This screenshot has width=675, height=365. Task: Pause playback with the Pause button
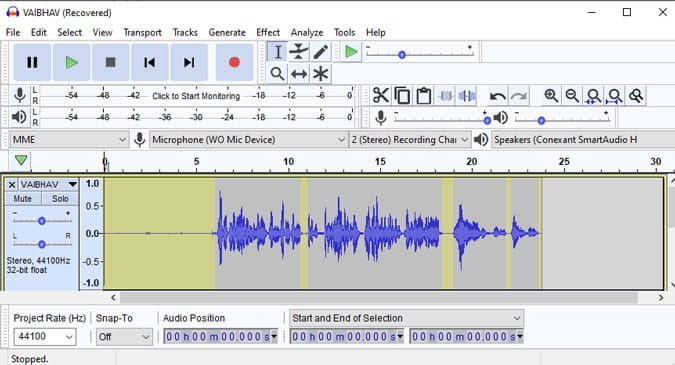[32, 62]
